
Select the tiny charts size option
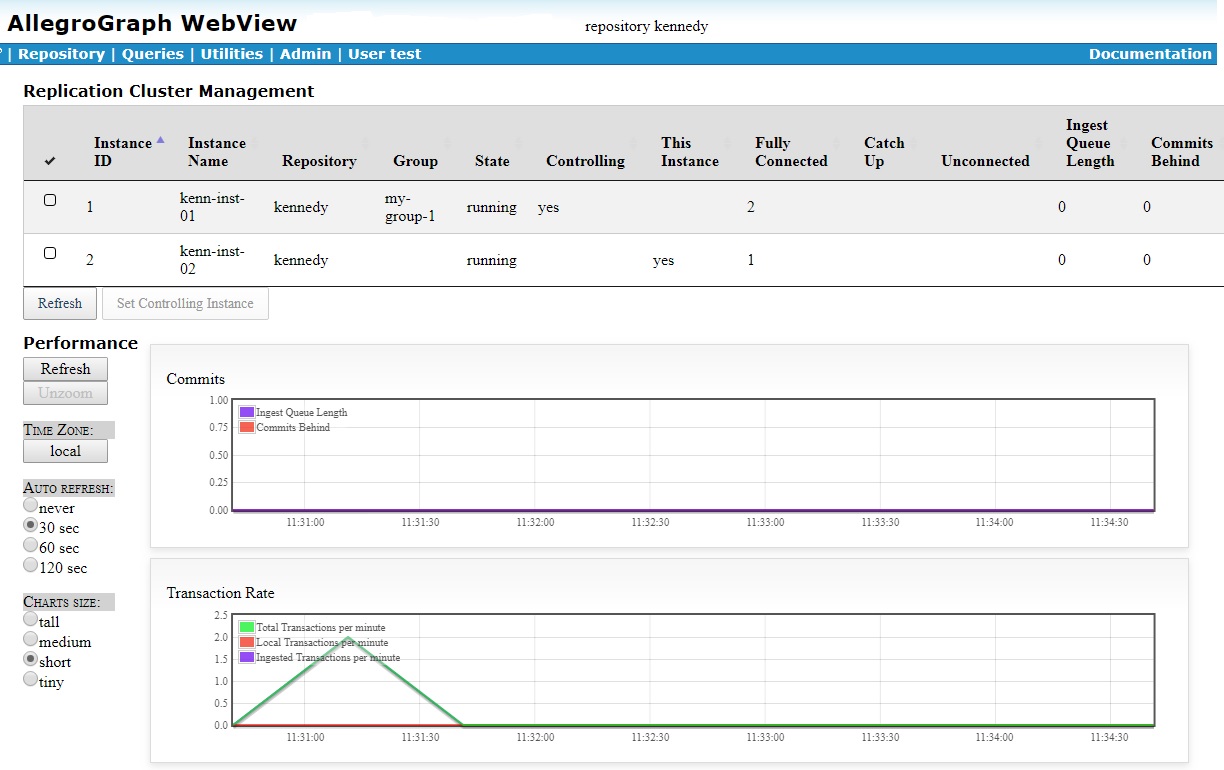point(31,678)
